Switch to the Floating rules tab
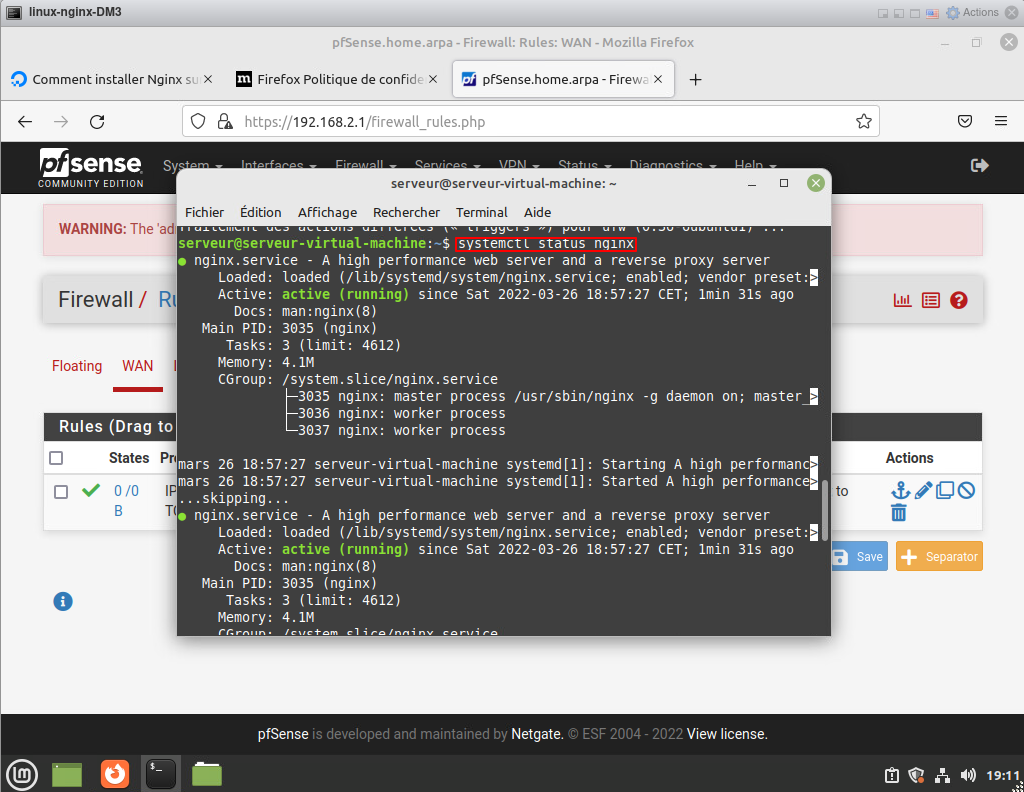Image resolution: width=1024 pixels, height=792 pixels. click(77, 366)
